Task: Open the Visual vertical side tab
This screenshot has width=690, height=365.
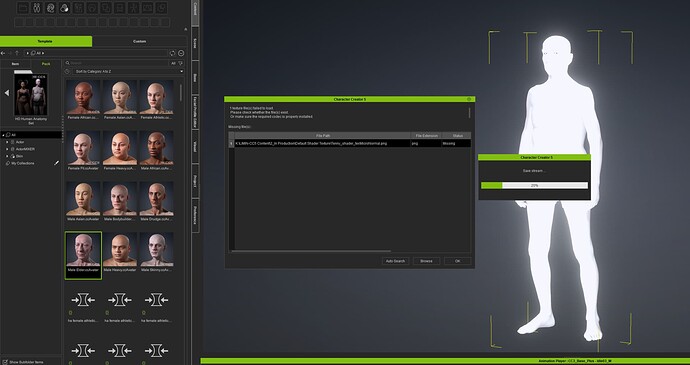Action: (x=195, y=147)
